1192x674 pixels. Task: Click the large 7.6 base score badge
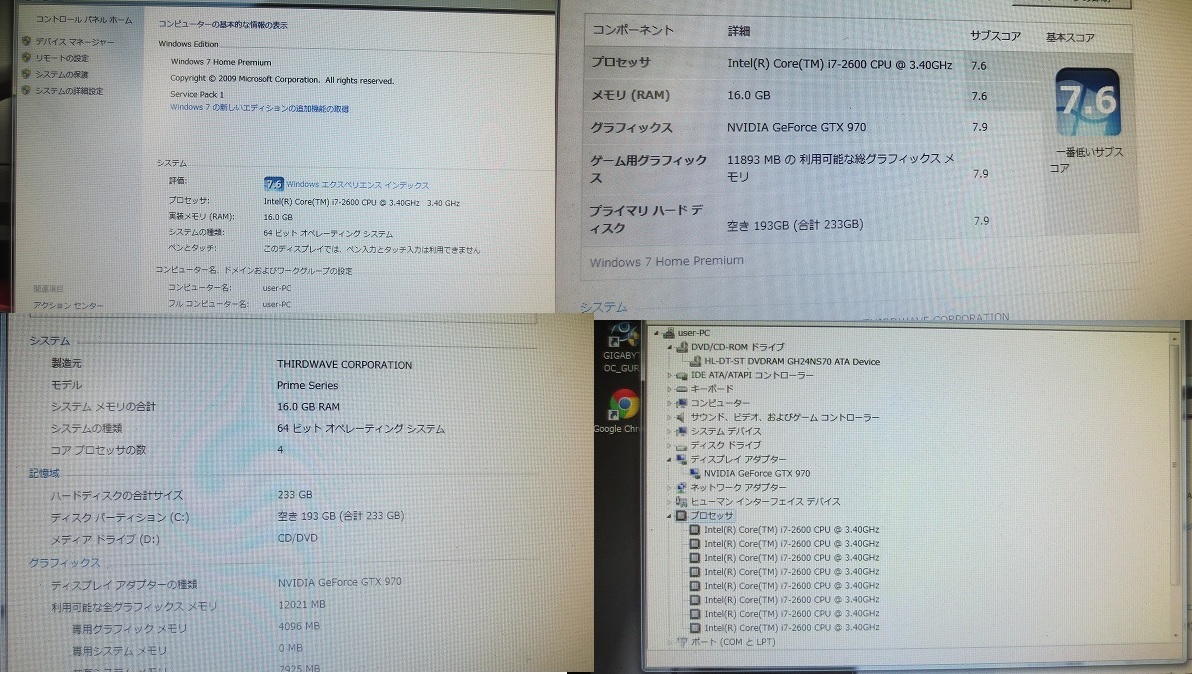coord(1088,102)
